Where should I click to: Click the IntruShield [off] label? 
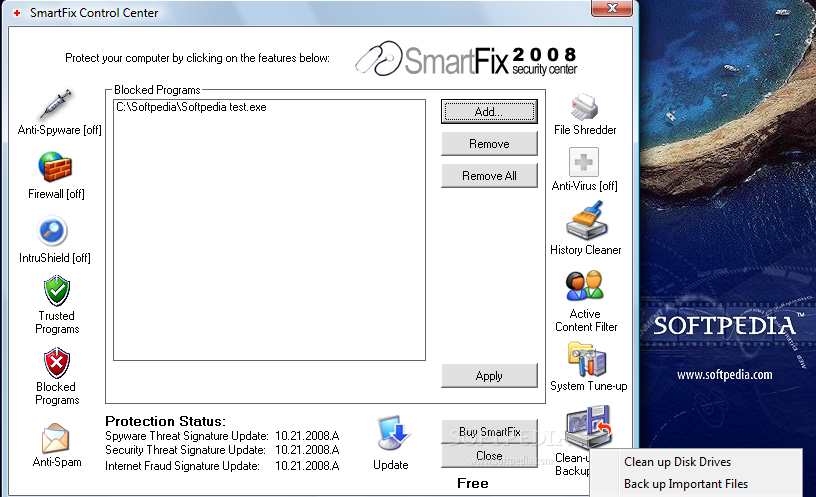click(x=55, y=258)
